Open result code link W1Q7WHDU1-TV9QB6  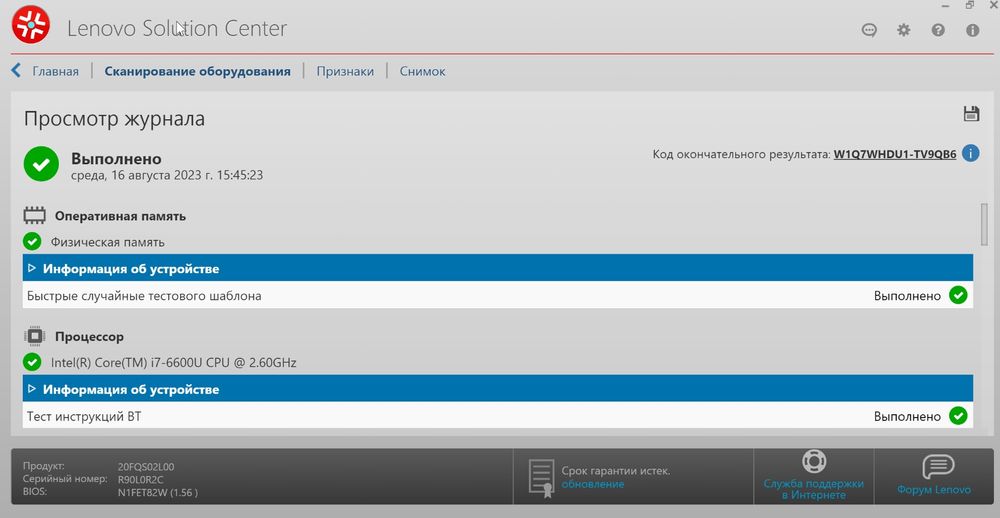click(x=895, y=154)
